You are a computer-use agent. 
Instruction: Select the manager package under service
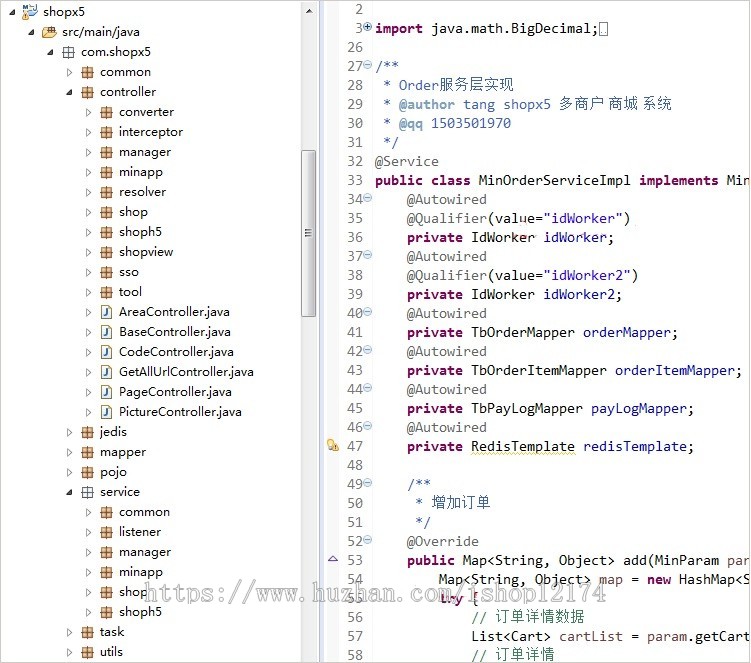click(145, 552)
